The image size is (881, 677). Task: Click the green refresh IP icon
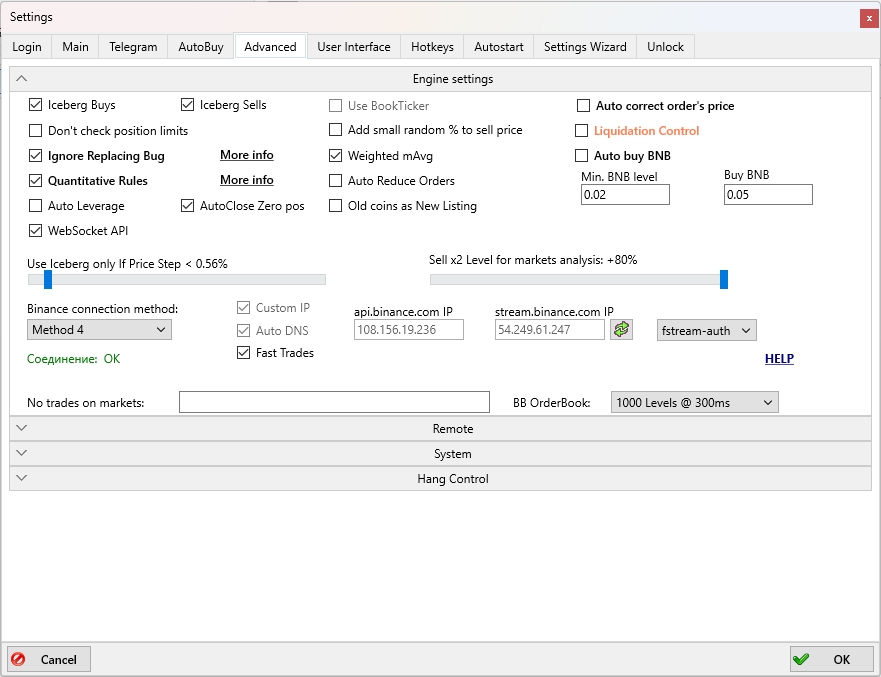click(622, 329)
